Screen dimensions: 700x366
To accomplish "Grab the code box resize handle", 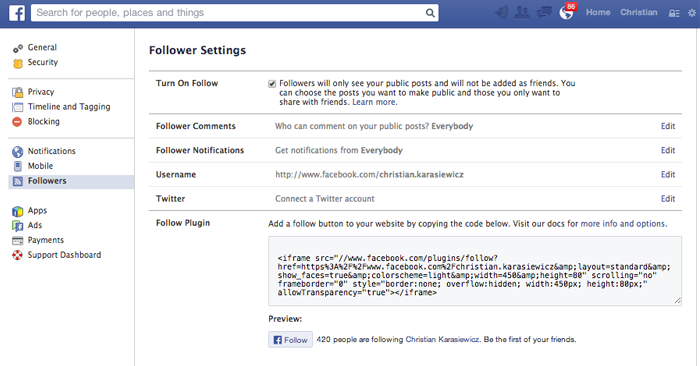I will [x=677, y=301].
